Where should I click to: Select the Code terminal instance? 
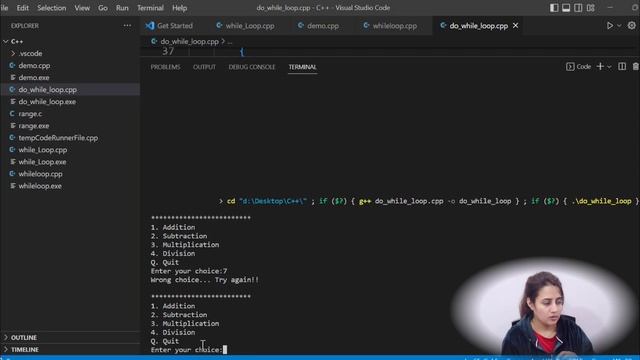point(579,67)
